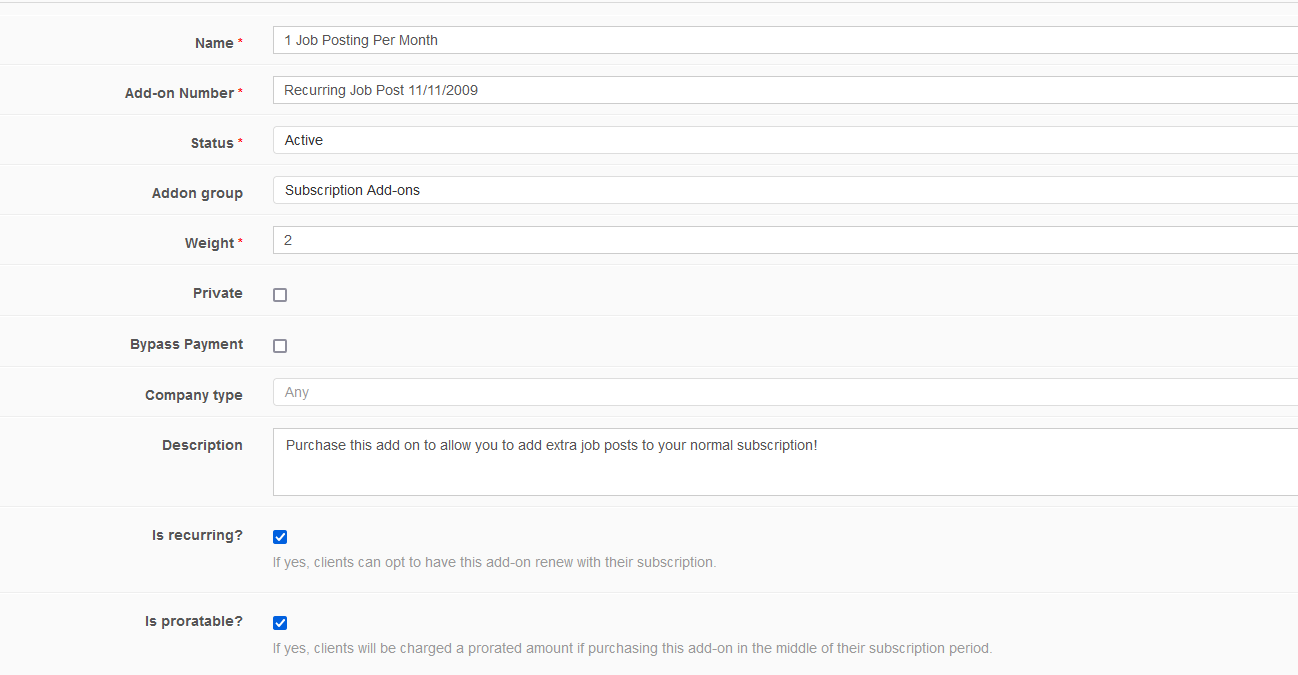Image resolution: width=1298 pixels, height=675 pixels.
Task: Click the Add-on Number label
Action: 179,93
